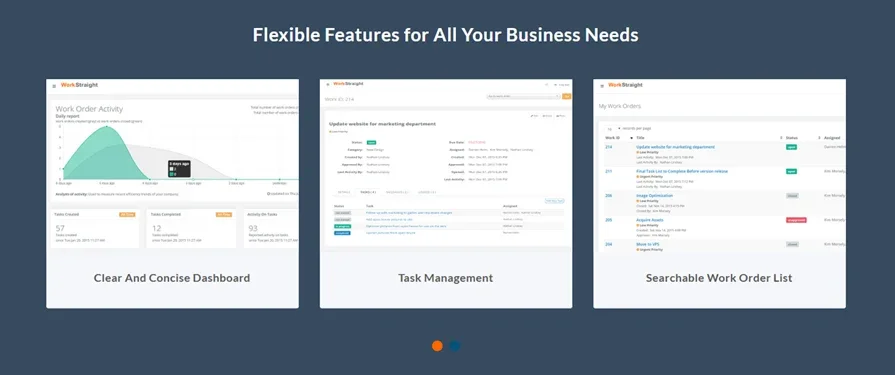Open the search dropdown beside Work ID 214
This screenshot has height=375, width=895.
(523, 96)
